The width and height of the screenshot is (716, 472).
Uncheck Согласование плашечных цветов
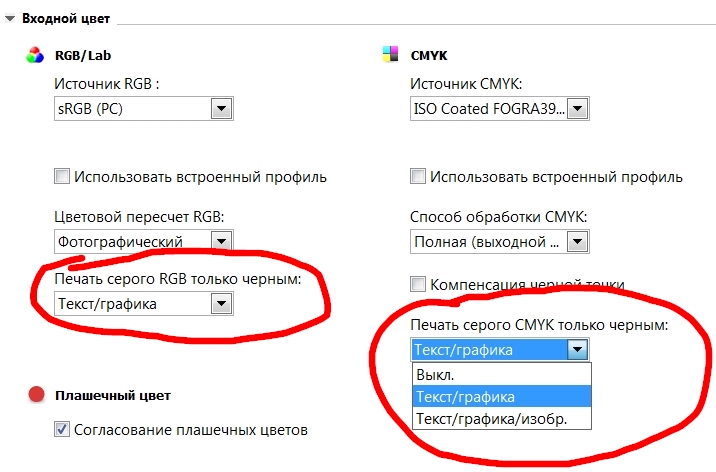click(62, 429)
